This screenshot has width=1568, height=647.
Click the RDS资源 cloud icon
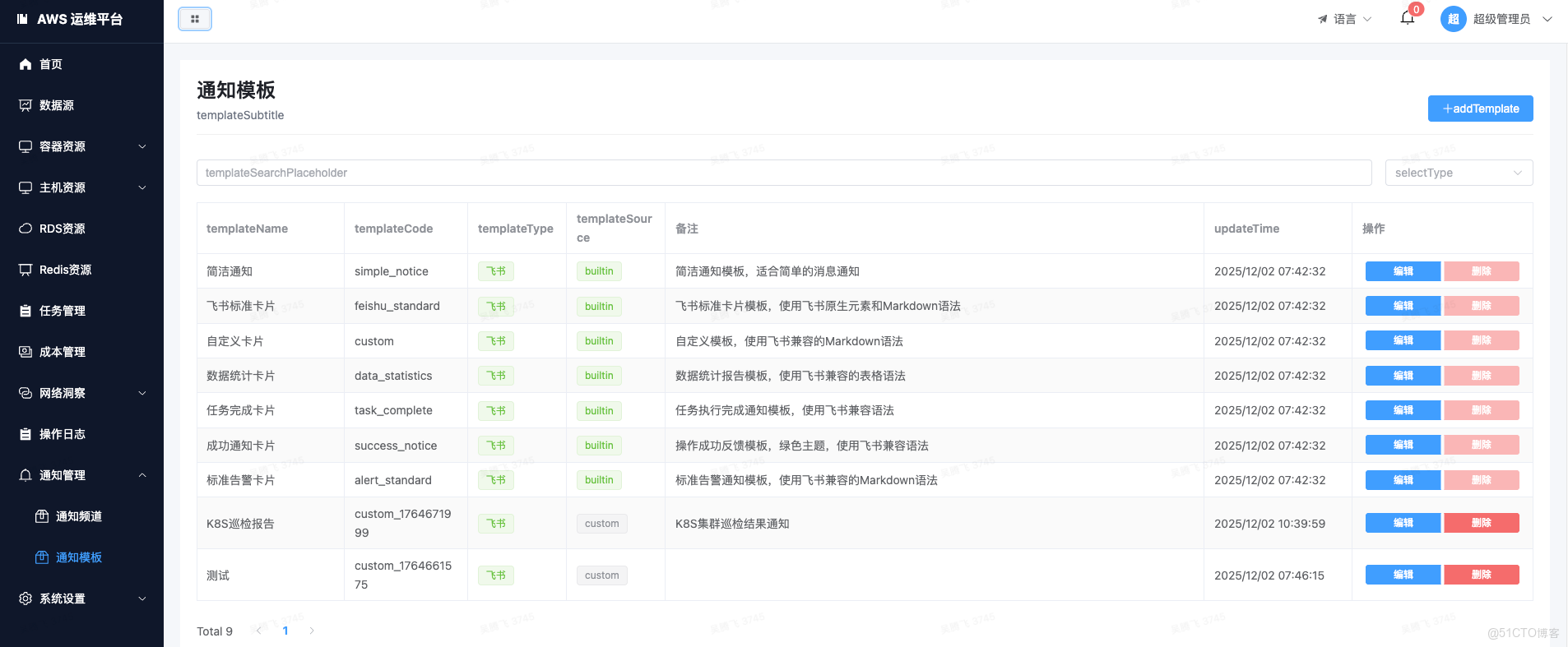pyautogui.click(x=26, y=229)
